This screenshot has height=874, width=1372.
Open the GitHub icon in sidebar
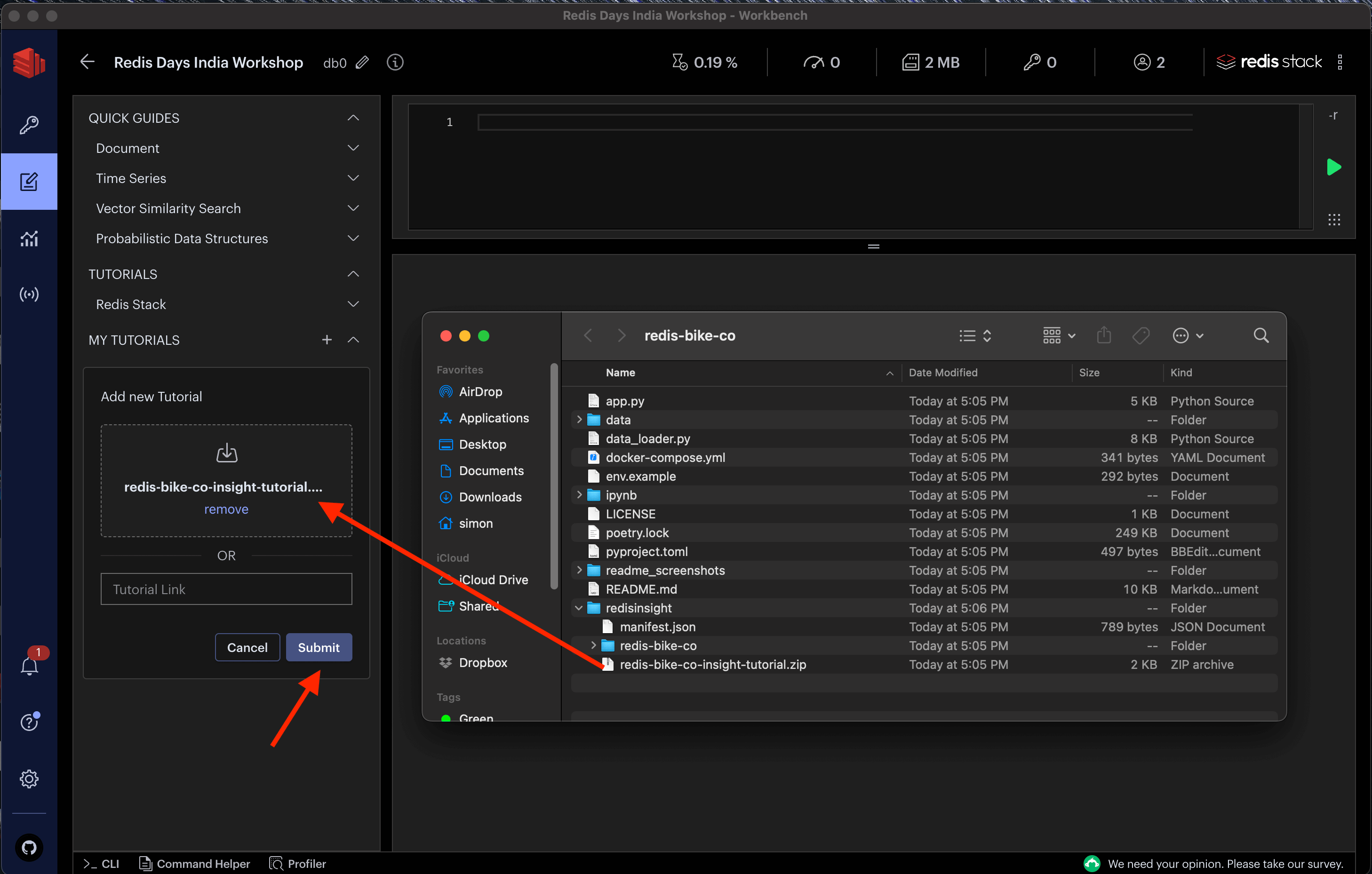pyautogui.click(x=29, y=847)
